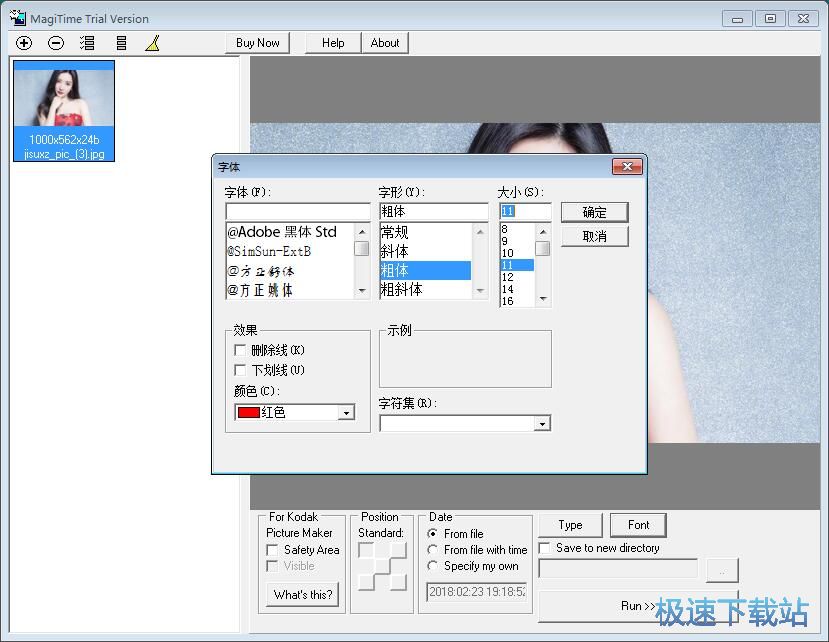Screen dimensions: 829x642
Task: Select the 粗斜体 bold italic style
Action: click(x=426, y=289)
